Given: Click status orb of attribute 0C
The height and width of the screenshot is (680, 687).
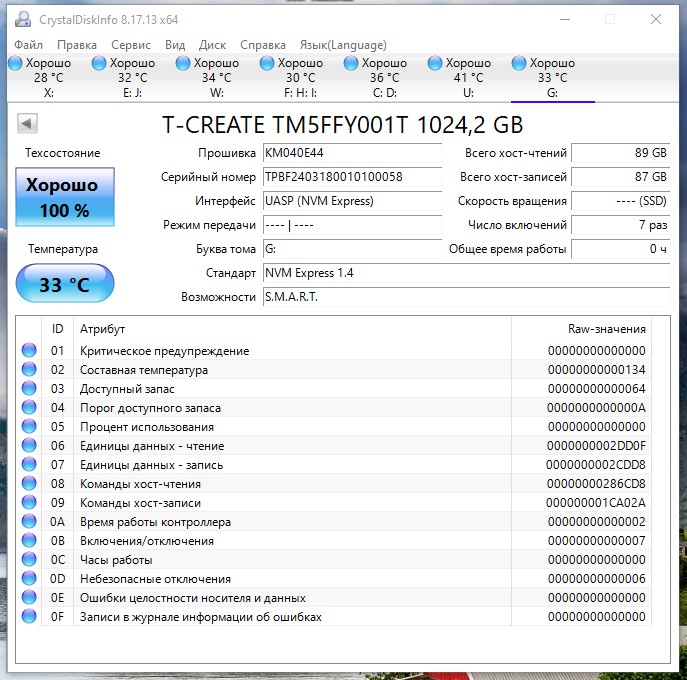Looking at the screenshot, I should 29,560.
